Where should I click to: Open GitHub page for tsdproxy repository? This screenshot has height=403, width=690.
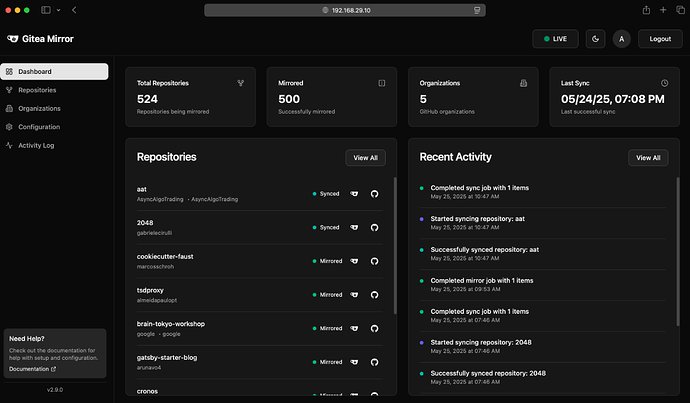[x=375, y=295]
